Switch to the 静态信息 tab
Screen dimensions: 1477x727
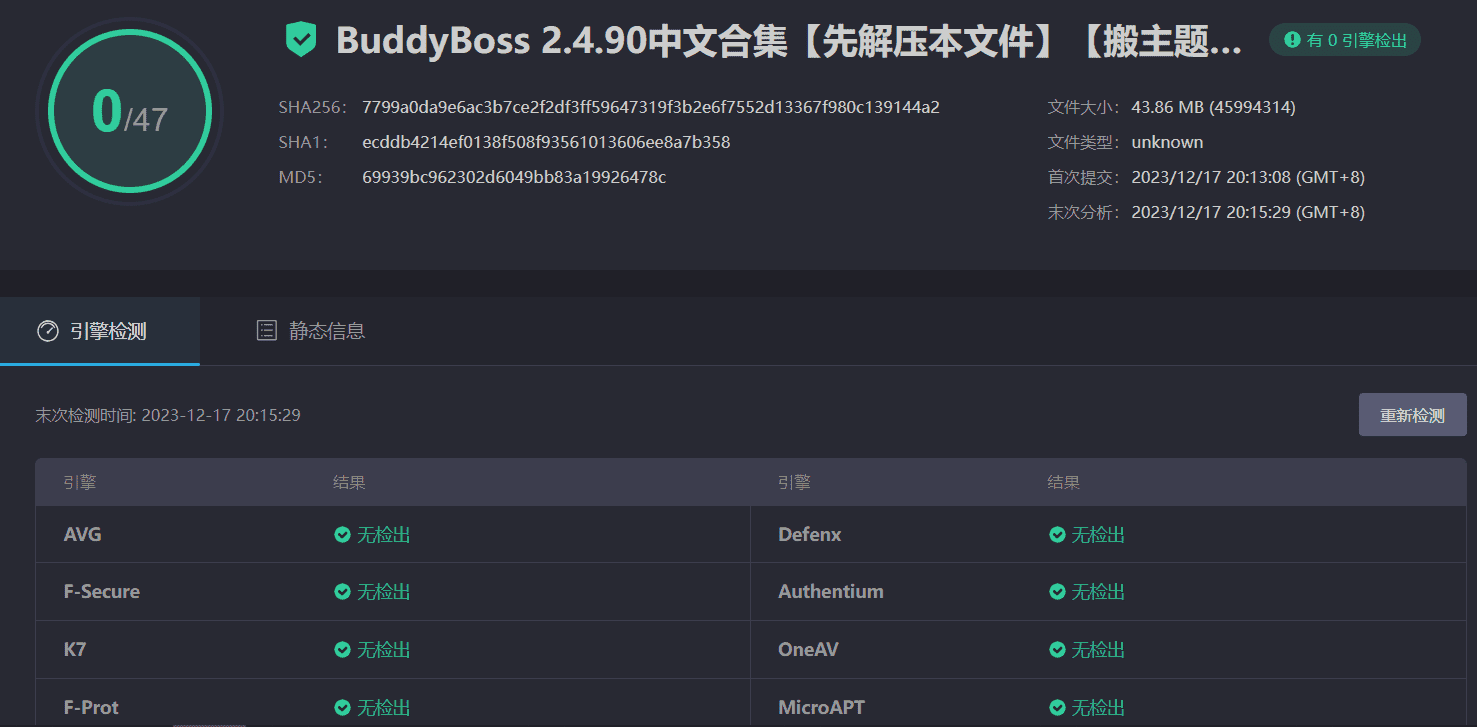tap(311, 331)
